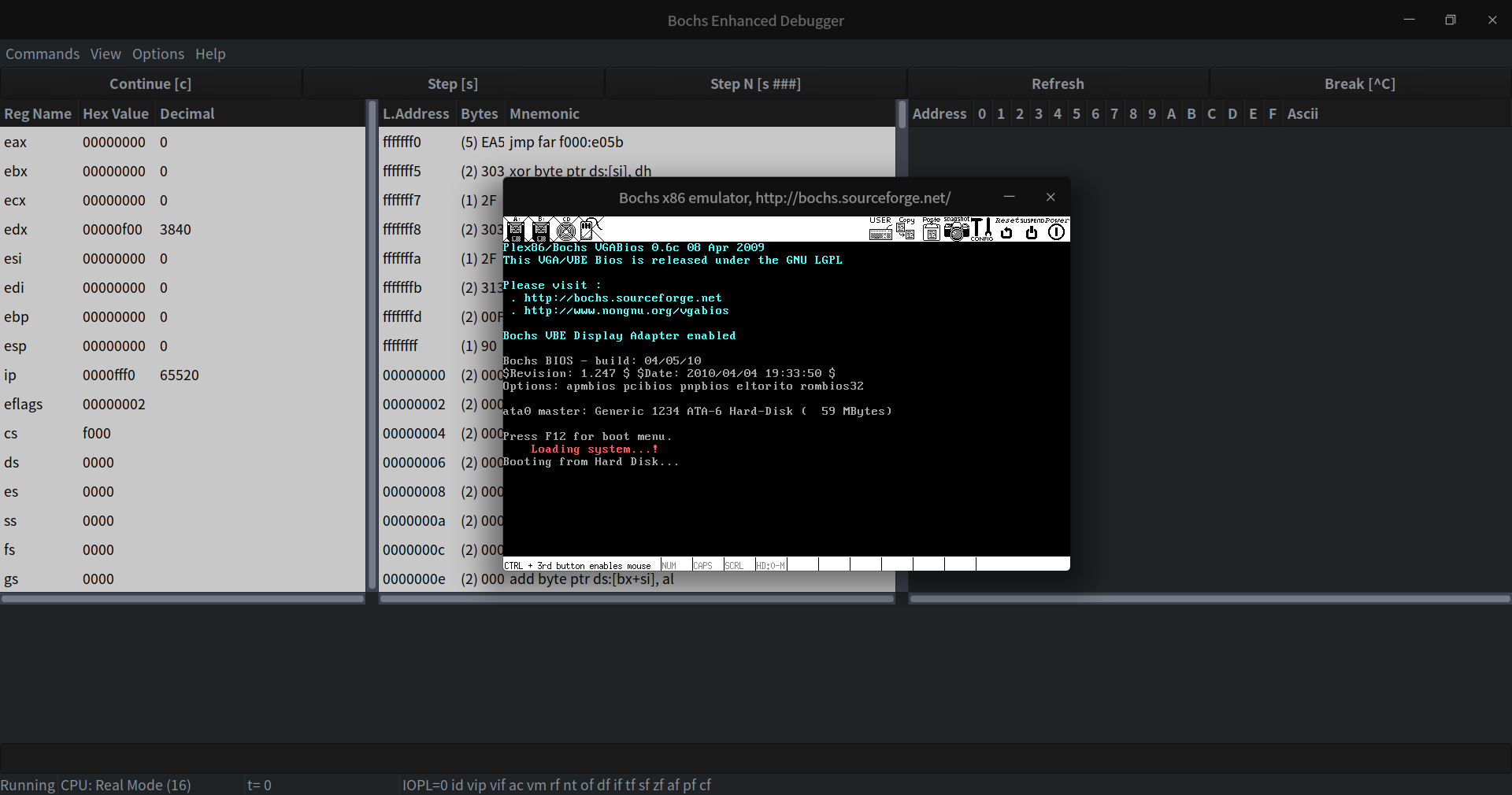Take a snapshot using the camera icon
1512x795 pixels.
tap(956, 229)
